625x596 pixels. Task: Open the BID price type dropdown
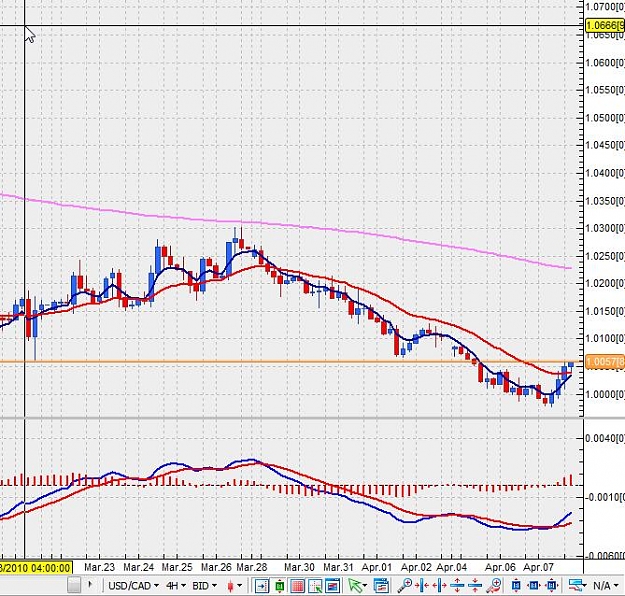204,586
